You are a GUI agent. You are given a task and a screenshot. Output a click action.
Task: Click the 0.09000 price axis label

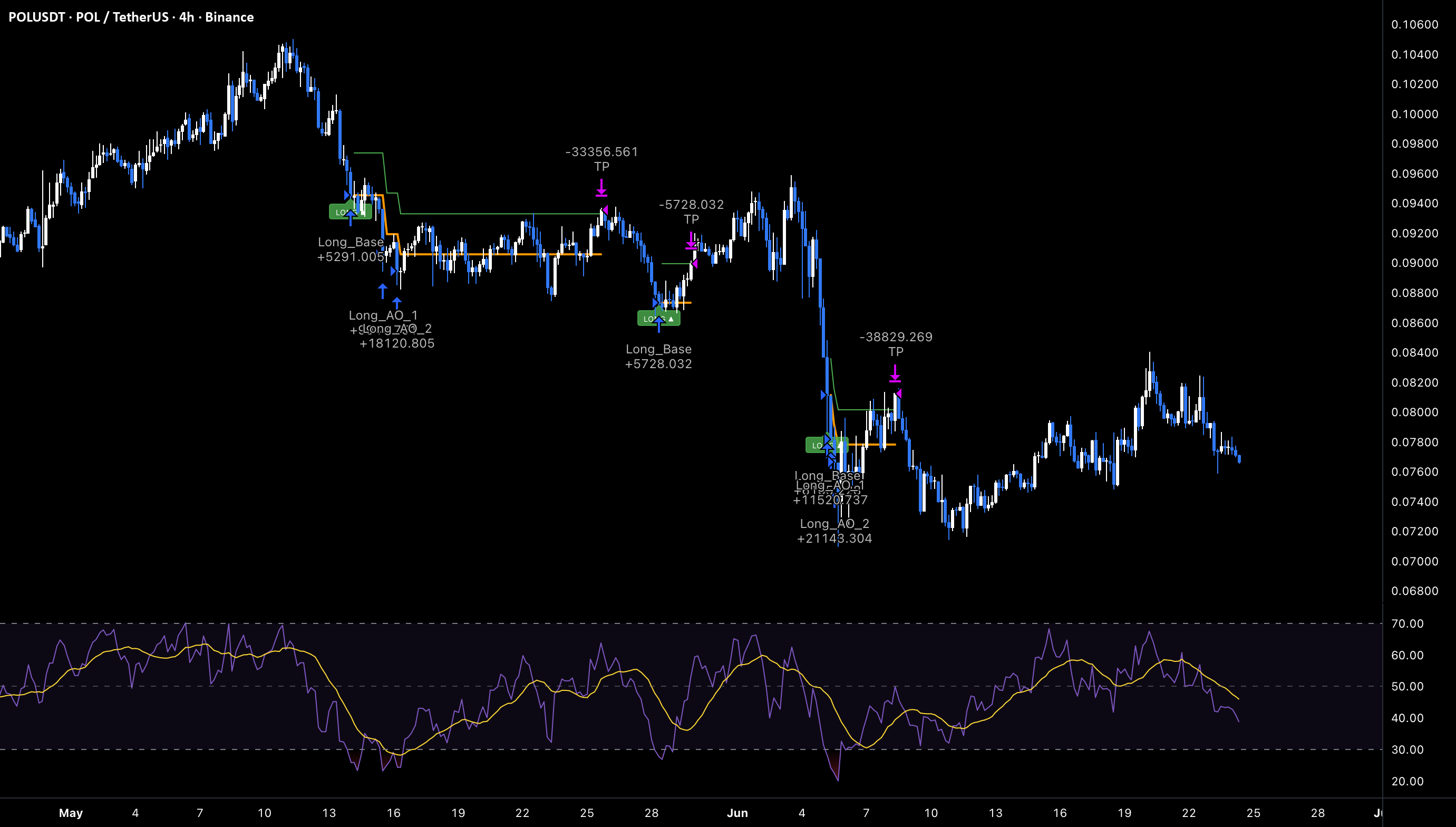pos(1414,263)
